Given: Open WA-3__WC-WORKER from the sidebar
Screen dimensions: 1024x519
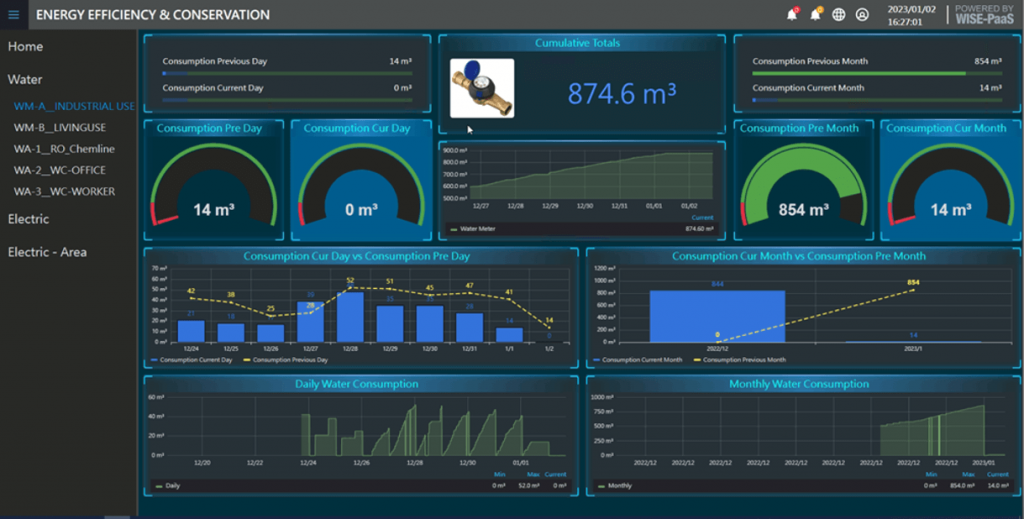Looking at the screenshot, I should coord(64,191).
